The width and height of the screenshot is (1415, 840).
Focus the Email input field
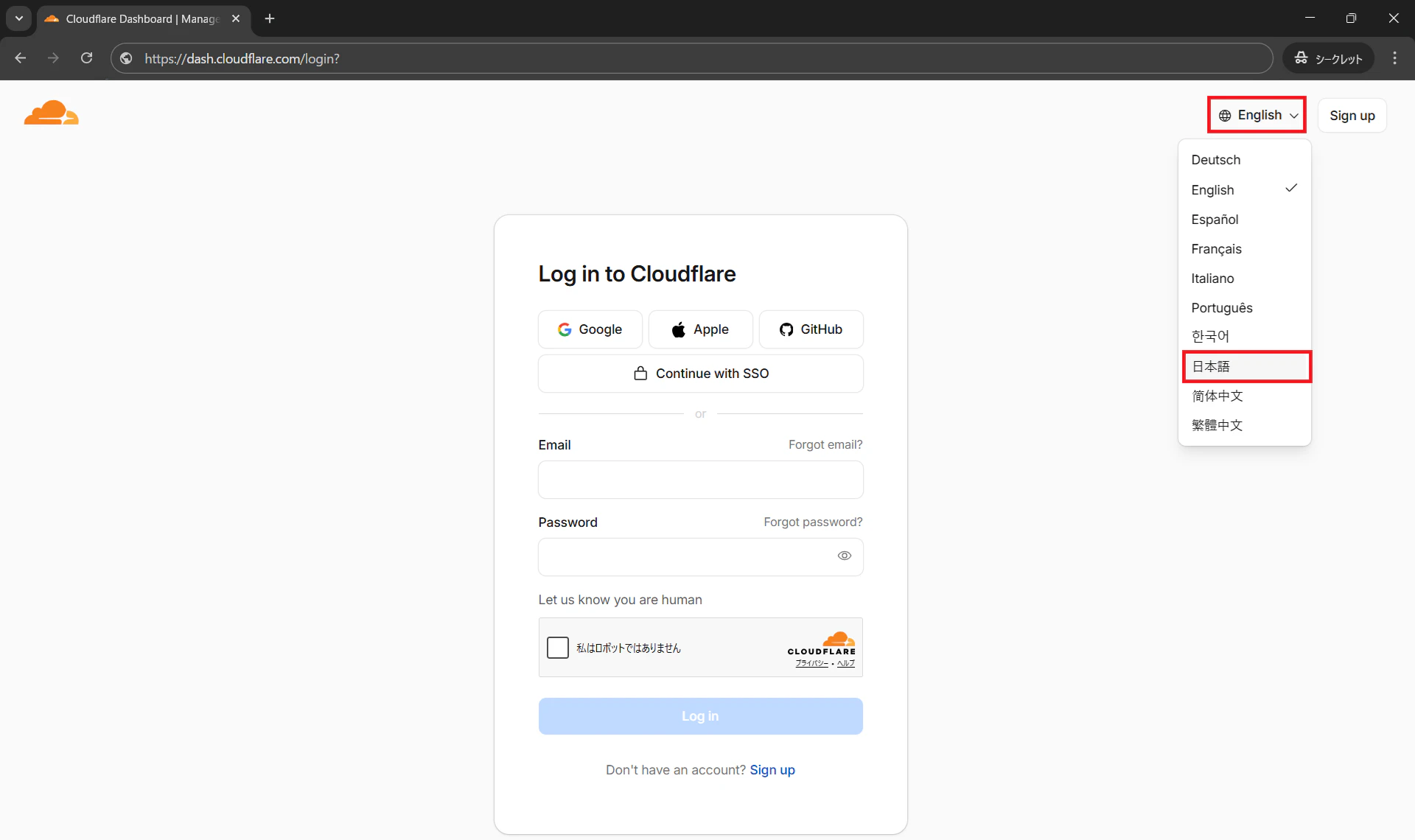click(700, 480)
